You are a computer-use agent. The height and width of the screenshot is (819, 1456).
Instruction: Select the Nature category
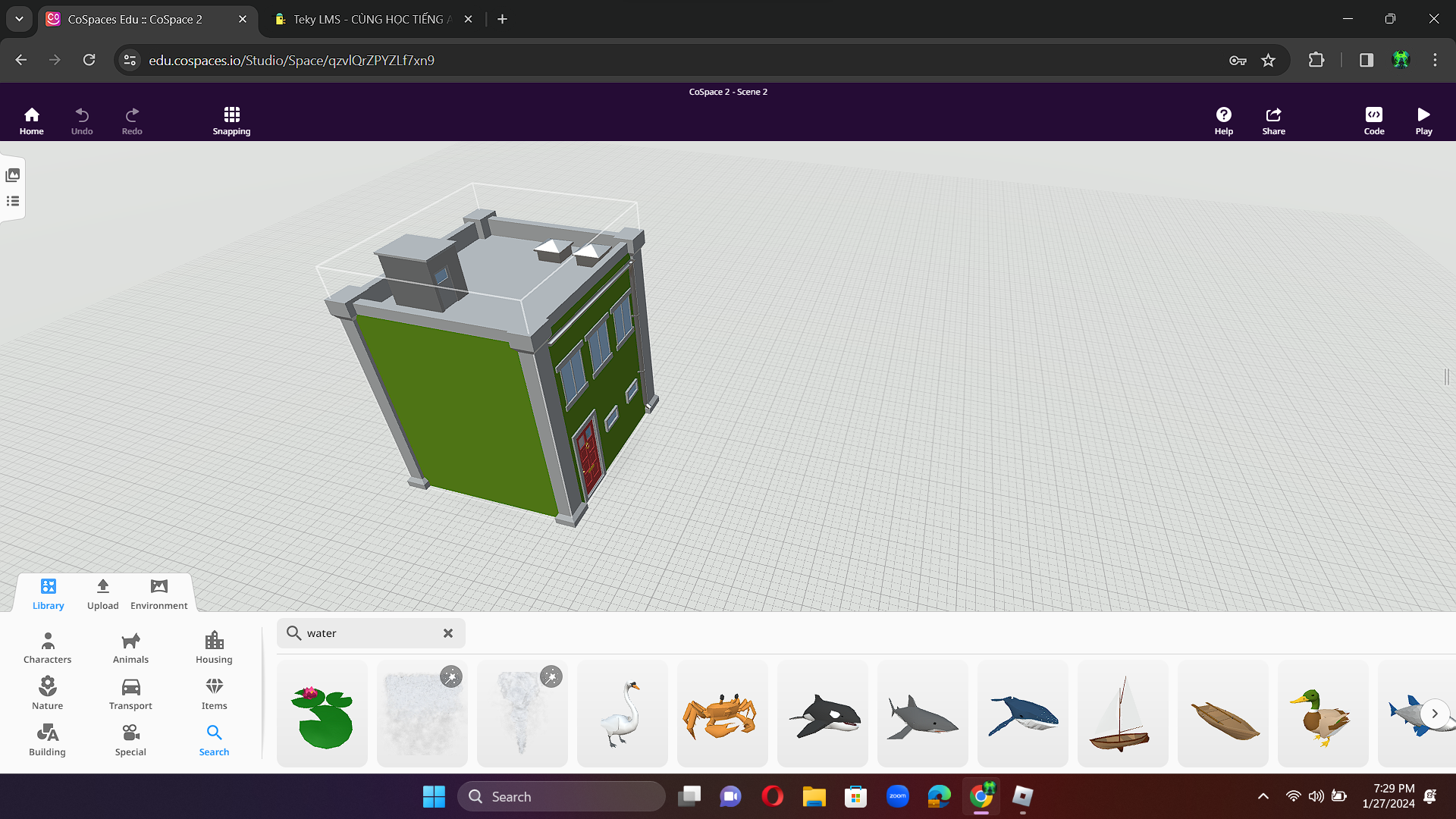click(x=48, y=695)
